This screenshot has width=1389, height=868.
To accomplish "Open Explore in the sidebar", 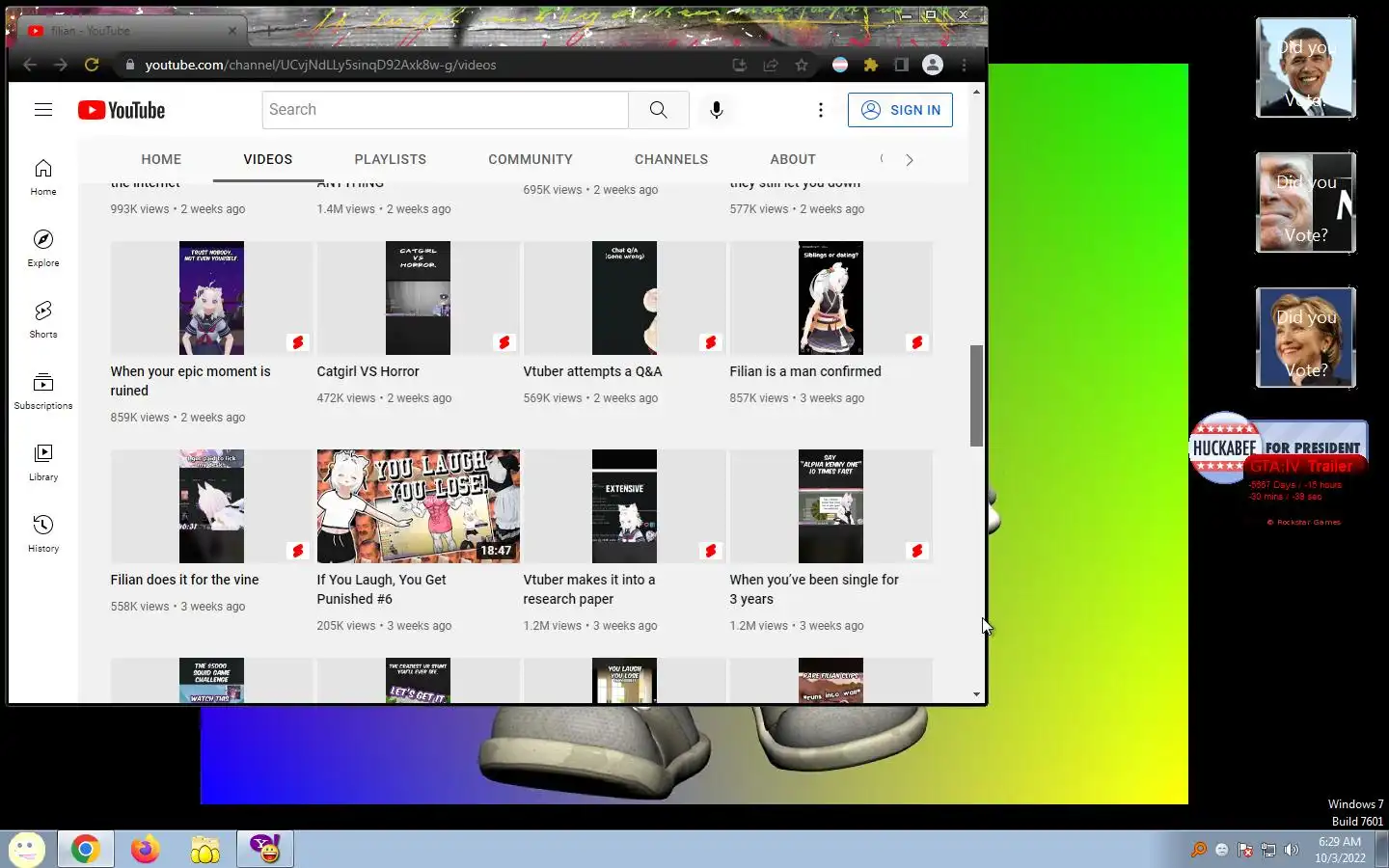I will 43,249.
